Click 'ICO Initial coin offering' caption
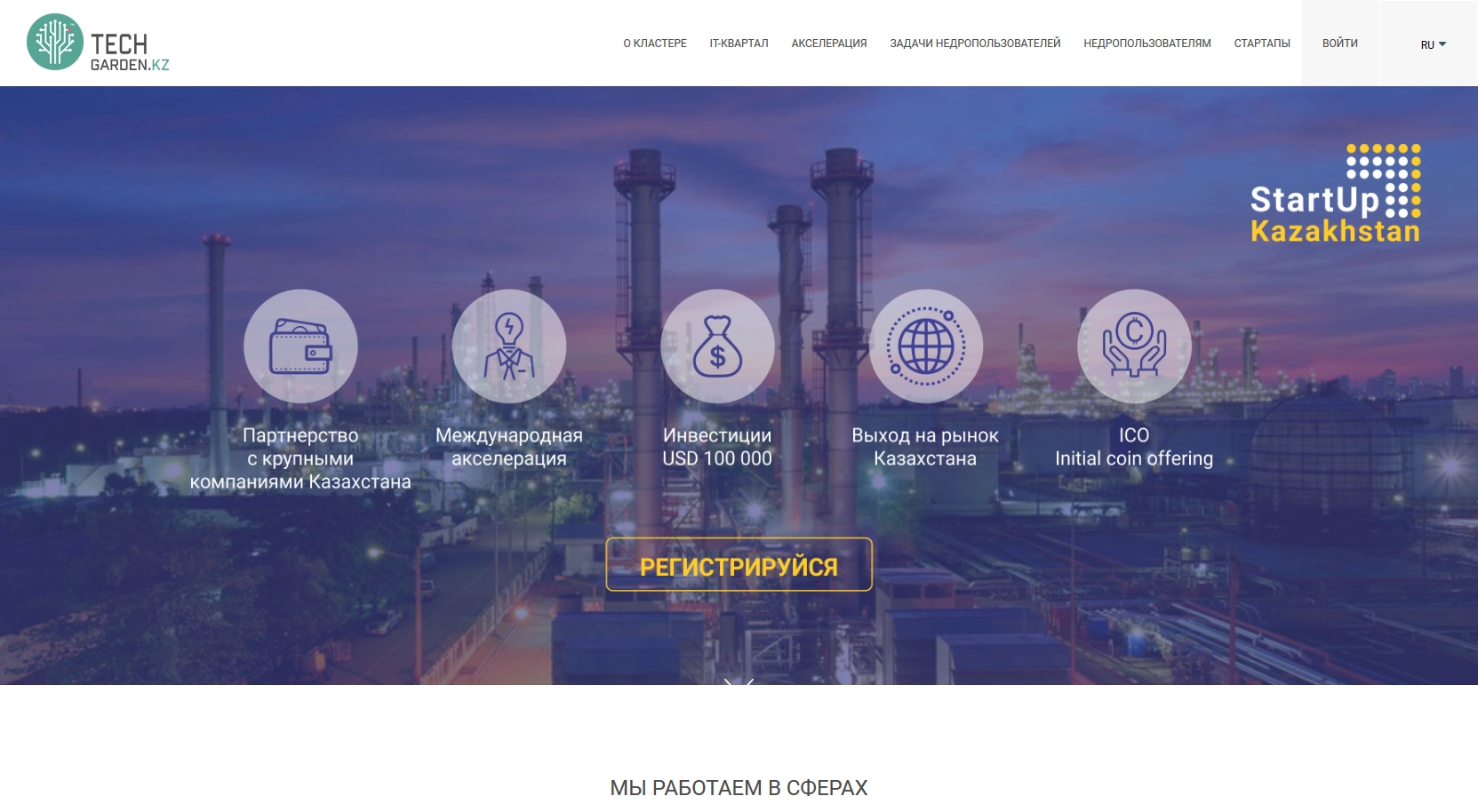 click(x=1134, y=447)
